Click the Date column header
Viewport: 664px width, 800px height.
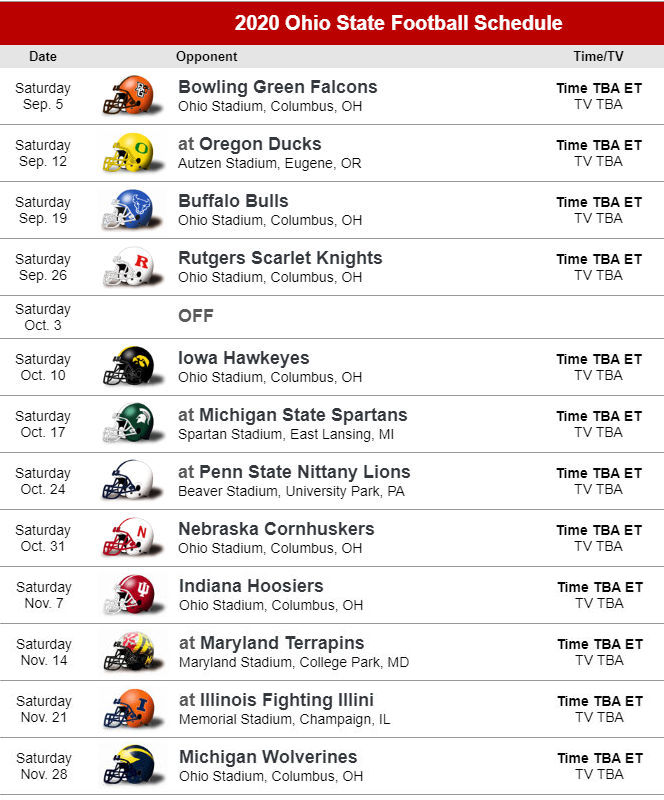click(x=43, y=57)
